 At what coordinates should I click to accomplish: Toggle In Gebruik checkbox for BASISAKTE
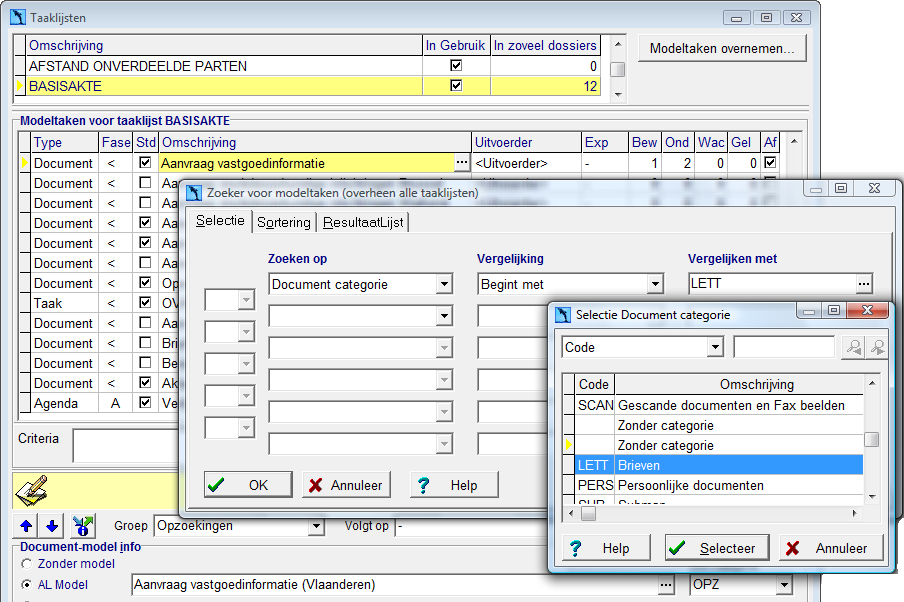pos(456,85)
